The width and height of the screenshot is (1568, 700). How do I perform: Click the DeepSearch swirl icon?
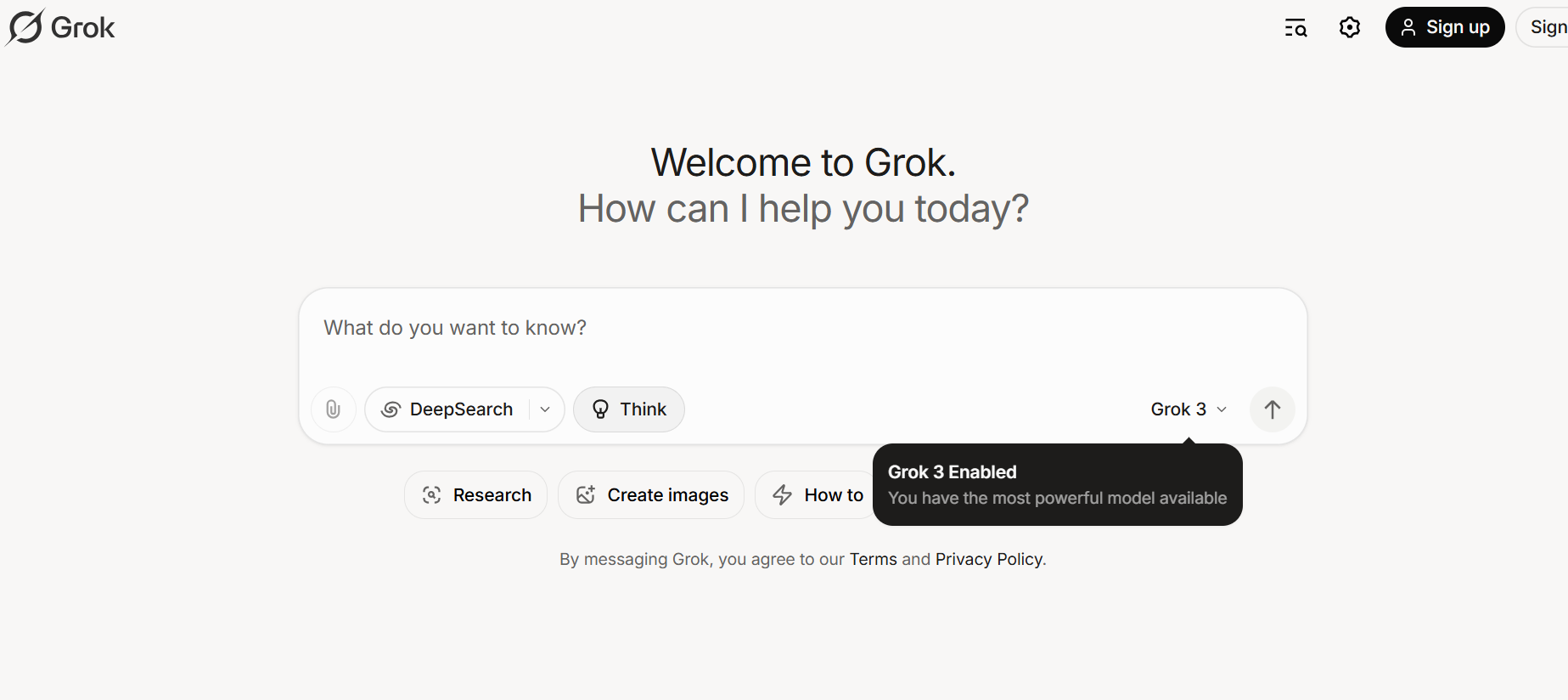pyautogui.click(x=391, y=409)
